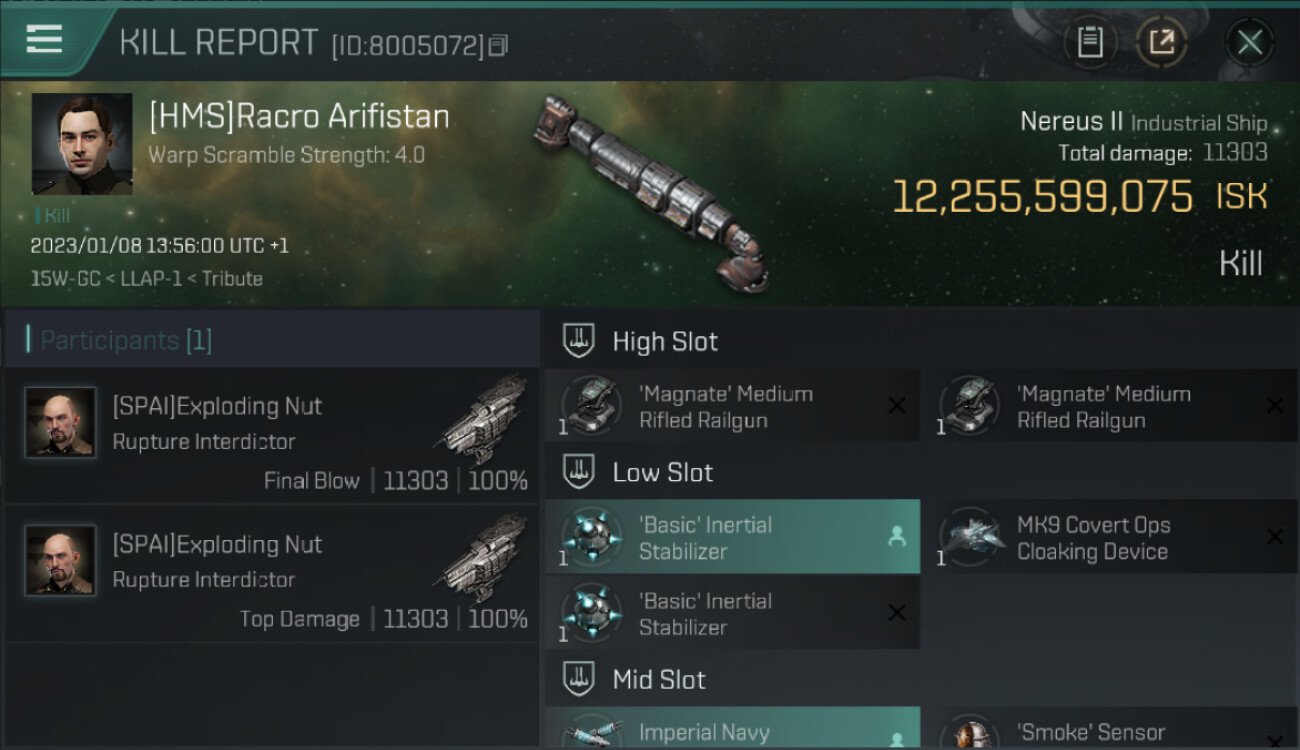Select first 'Magnate' Medium Rifled Railgun
This screenshot has width=1300, height=750.
[x=732, y=406]
